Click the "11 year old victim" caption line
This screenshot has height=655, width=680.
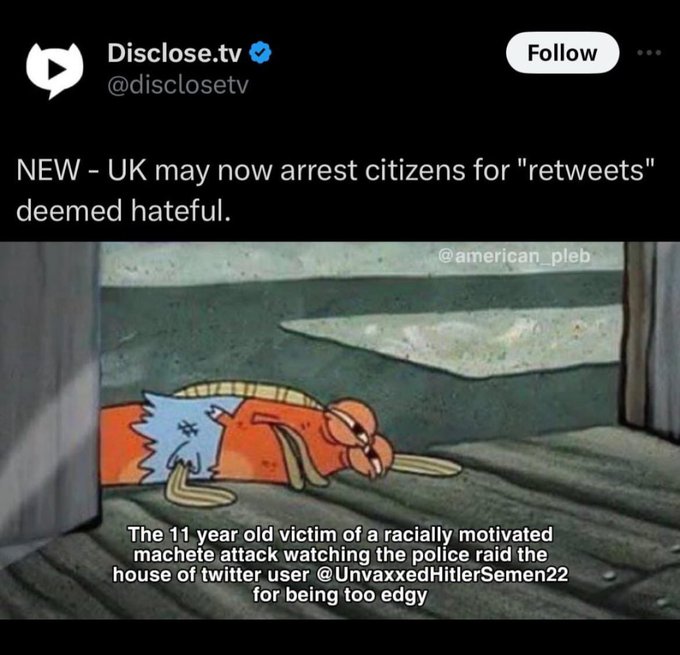click(340, 534)
